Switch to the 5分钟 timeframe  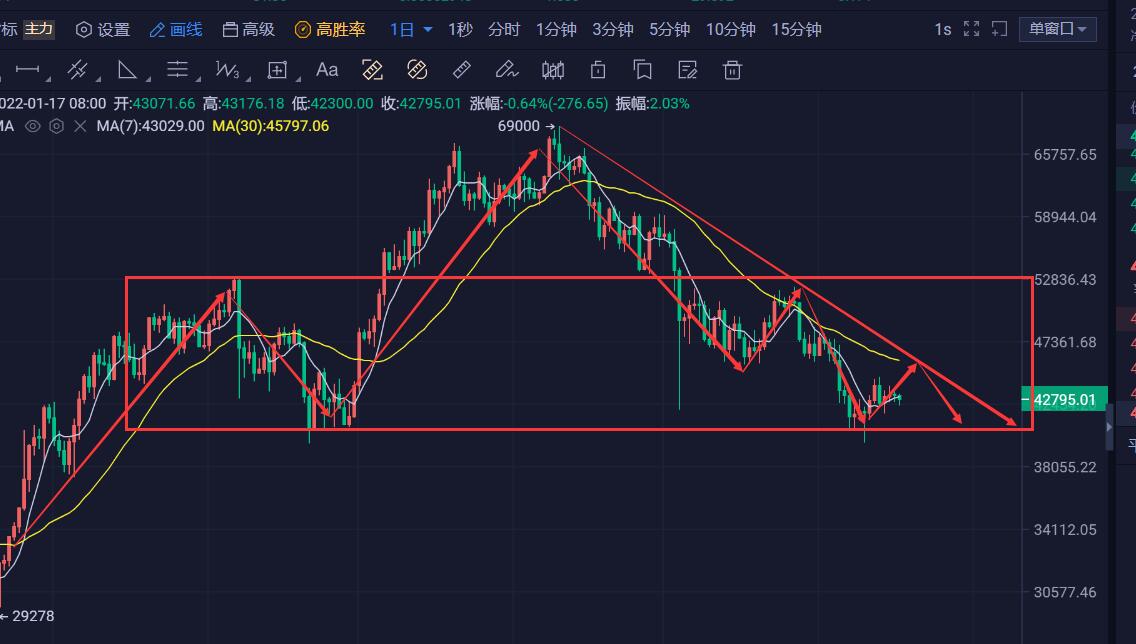[669, 29]
